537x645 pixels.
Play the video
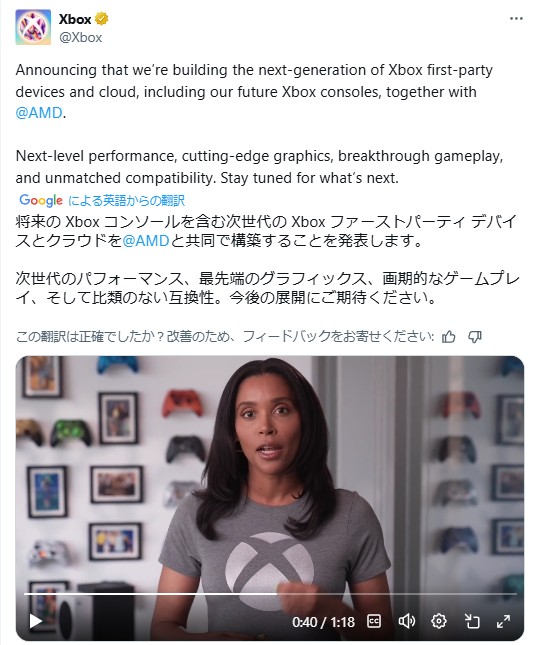[x=36, y=621]
